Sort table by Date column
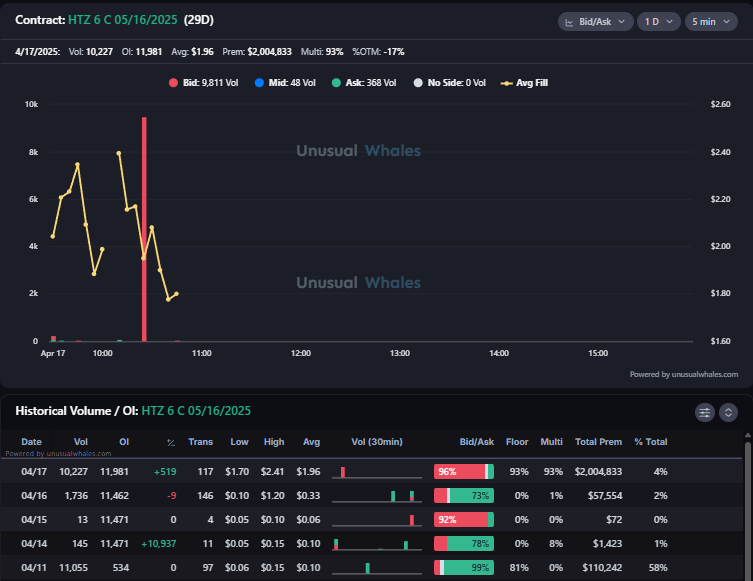 pyautogui.click(x=31, y=442)
